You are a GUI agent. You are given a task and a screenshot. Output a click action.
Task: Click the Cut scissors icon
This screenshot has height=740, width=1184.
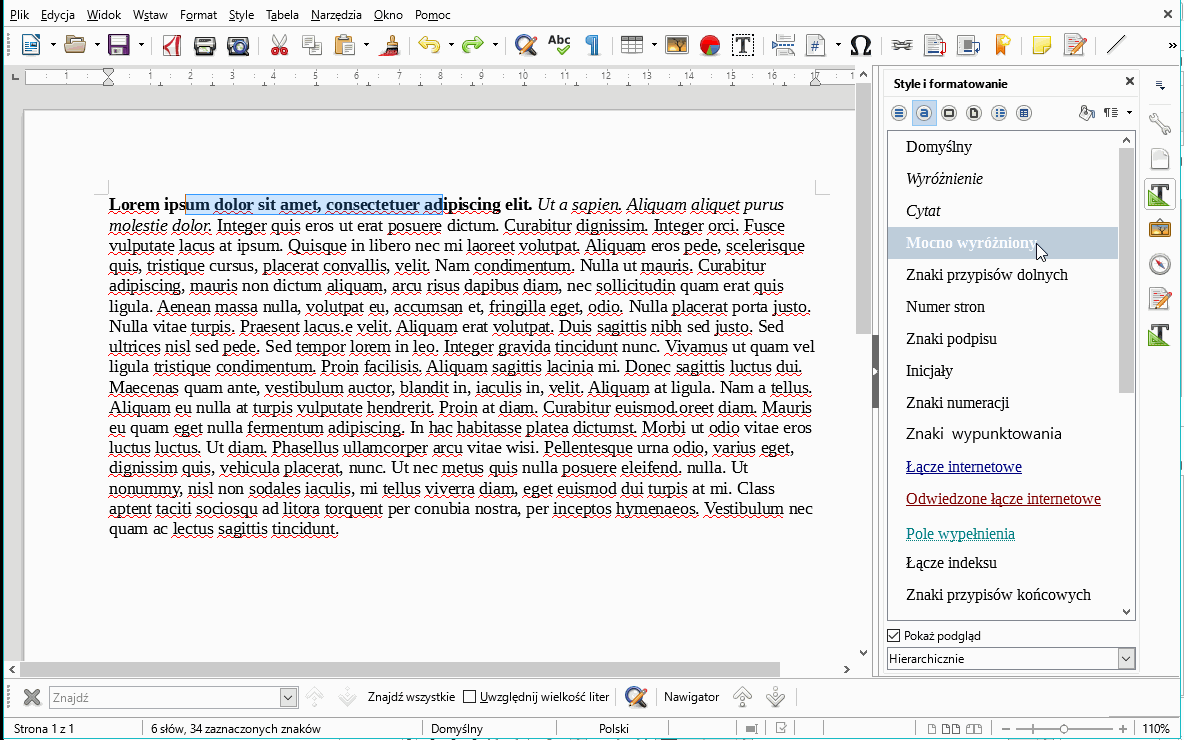pos(279,45)
